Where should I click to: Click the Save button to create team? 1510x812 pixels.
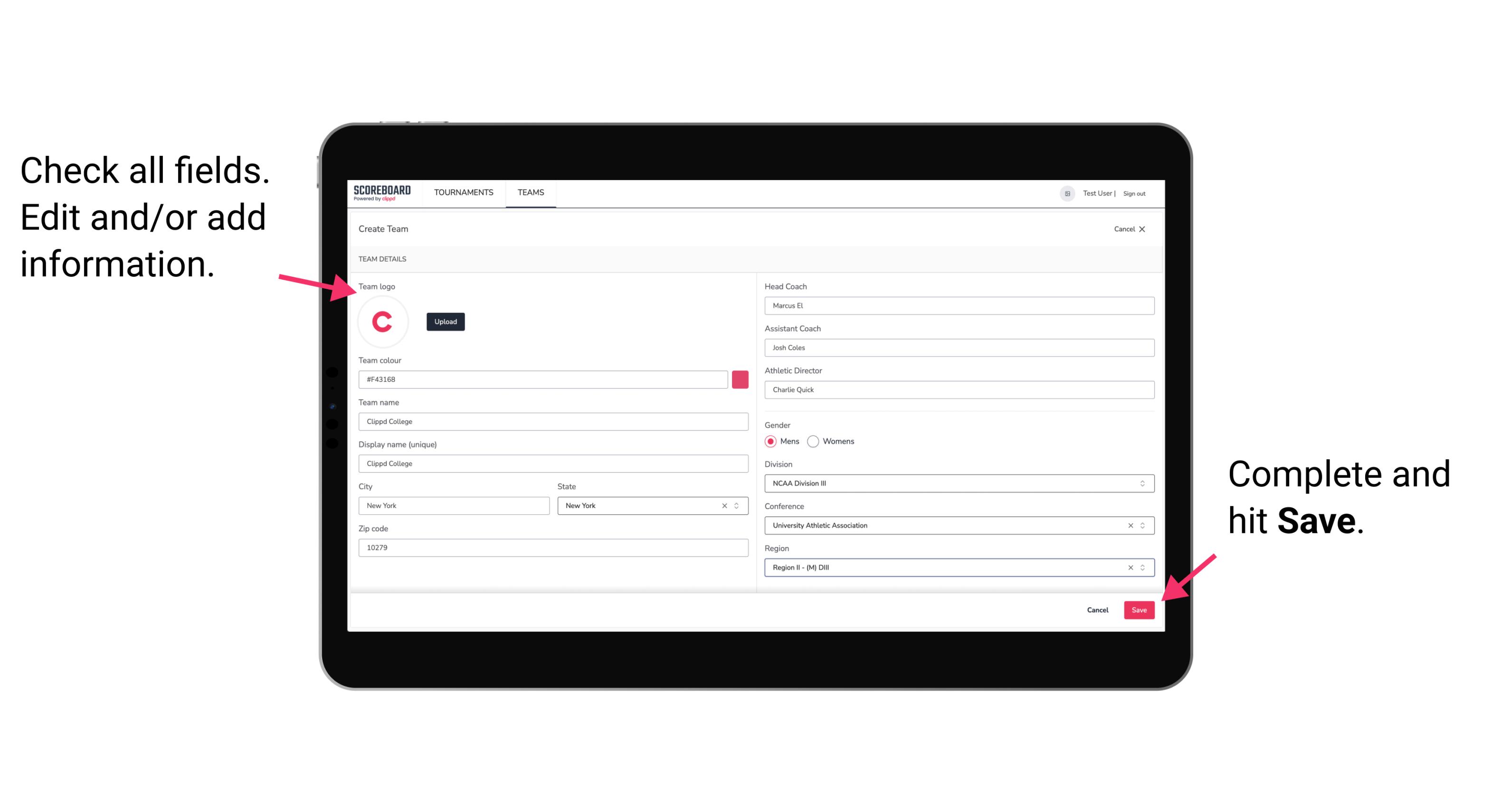[1139, 608]
